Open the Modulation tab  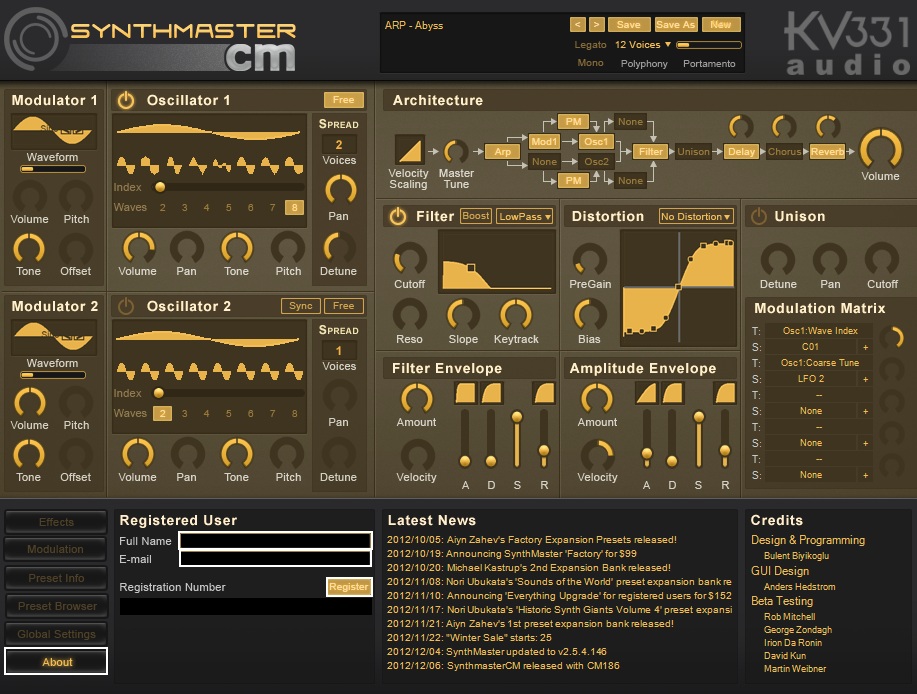click(56, 550)
